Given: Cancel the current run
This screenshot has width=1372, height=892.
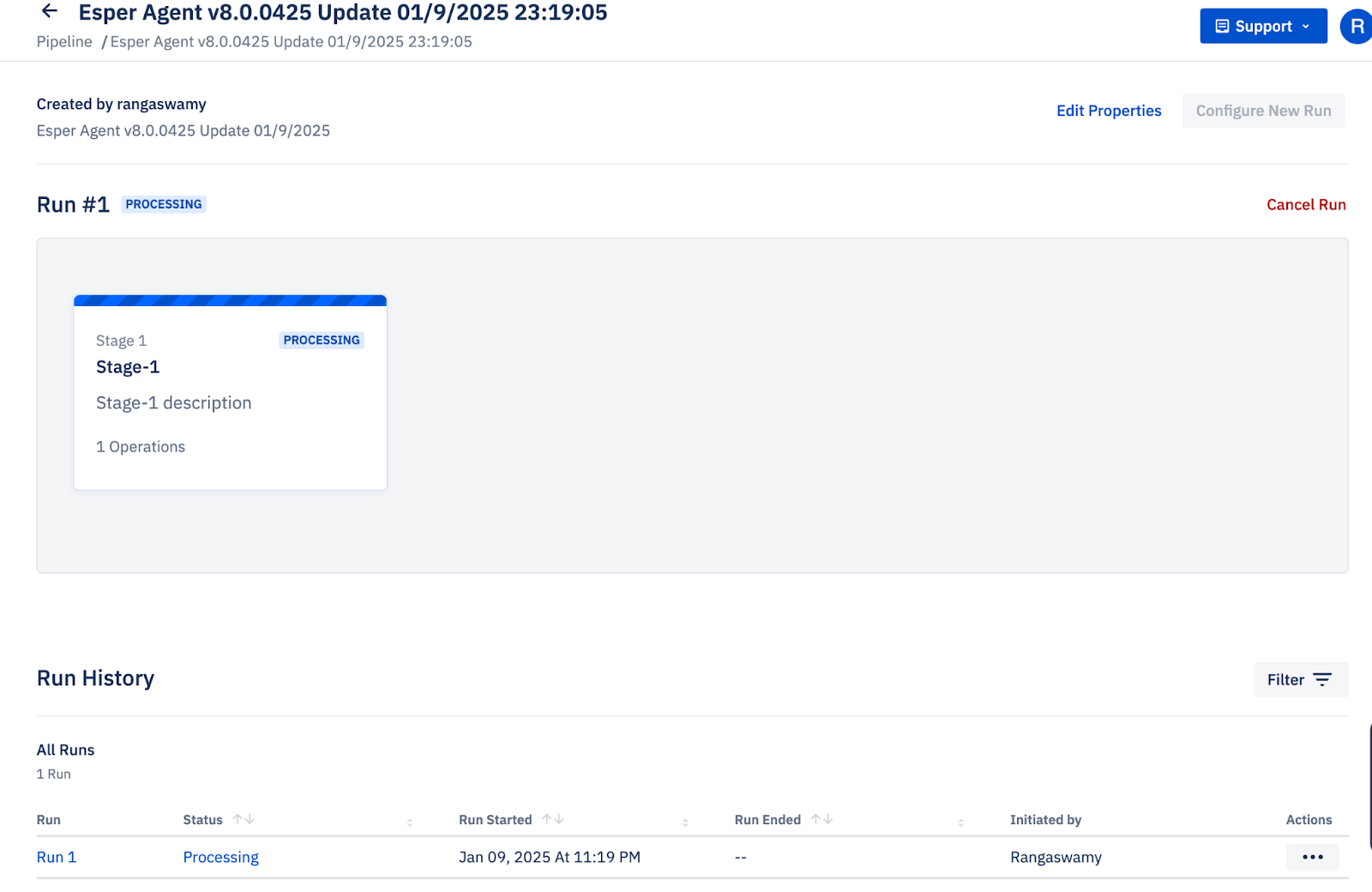Looking at the screenshot, I should click(x=1306, y=204).
